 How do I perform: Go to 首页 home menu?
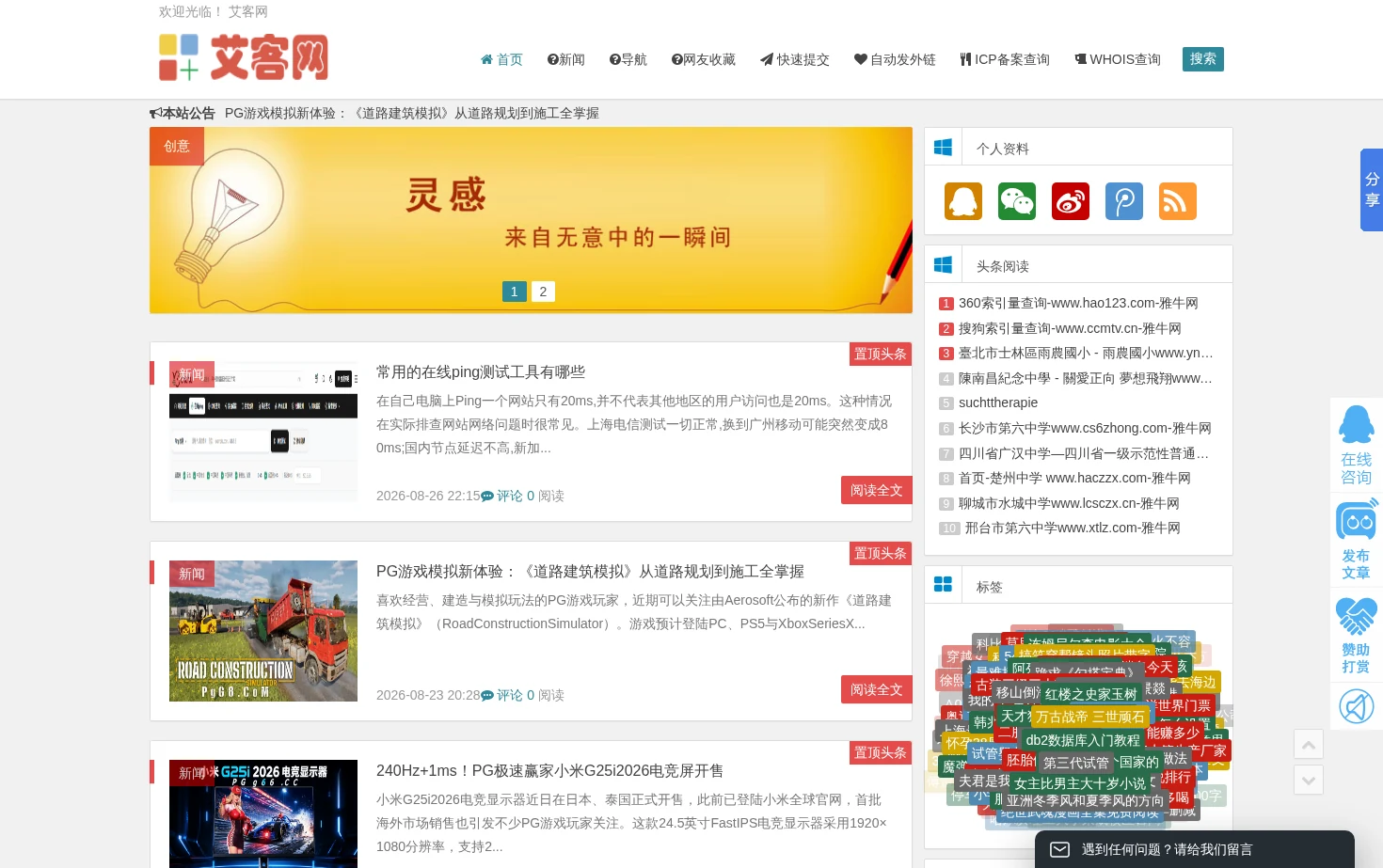pyautogui.click(x=501, y=59)
